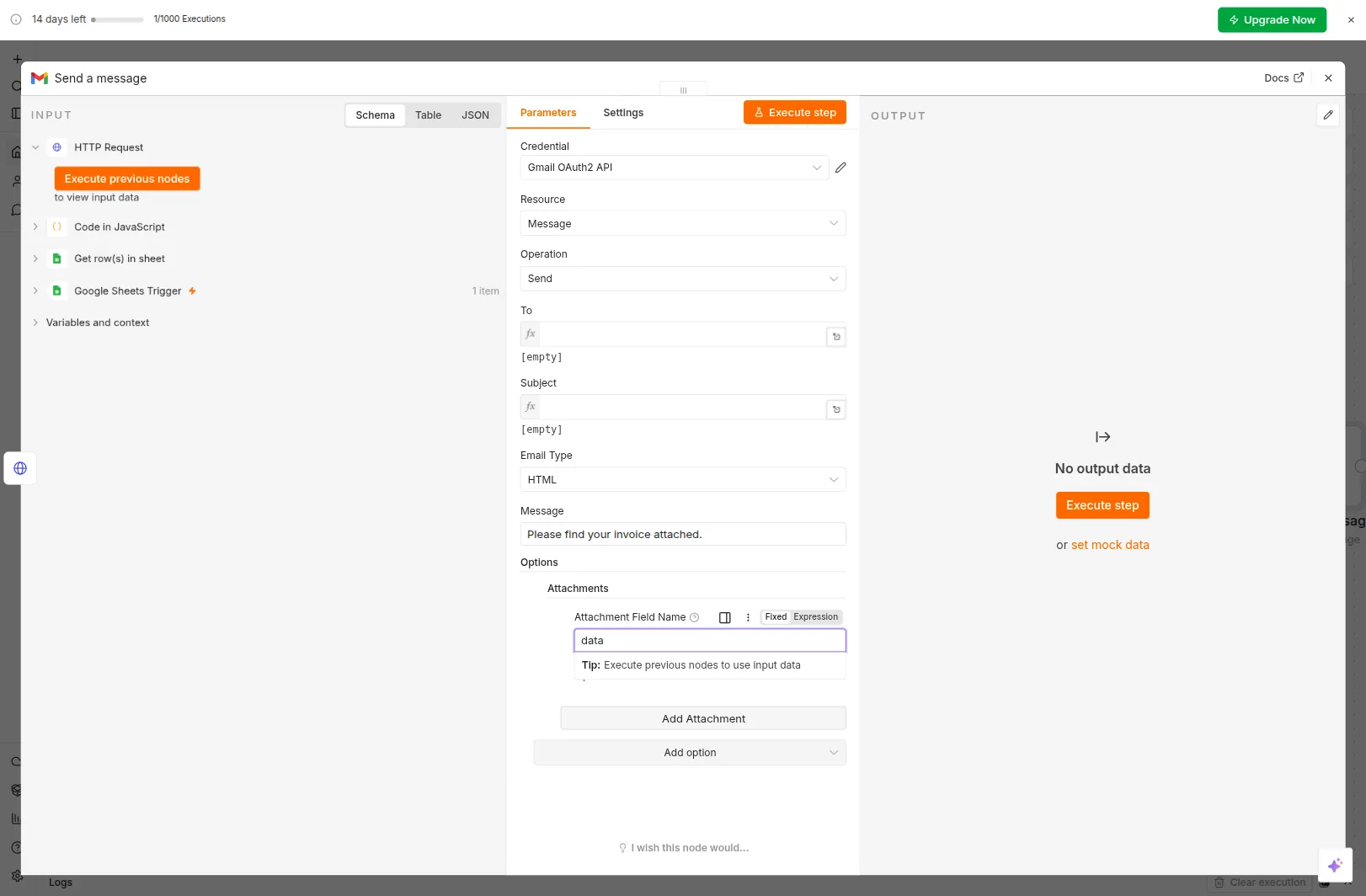Open focus panel for Attachment Field Name
This screenshot has width=1366, height=896.
725,617
